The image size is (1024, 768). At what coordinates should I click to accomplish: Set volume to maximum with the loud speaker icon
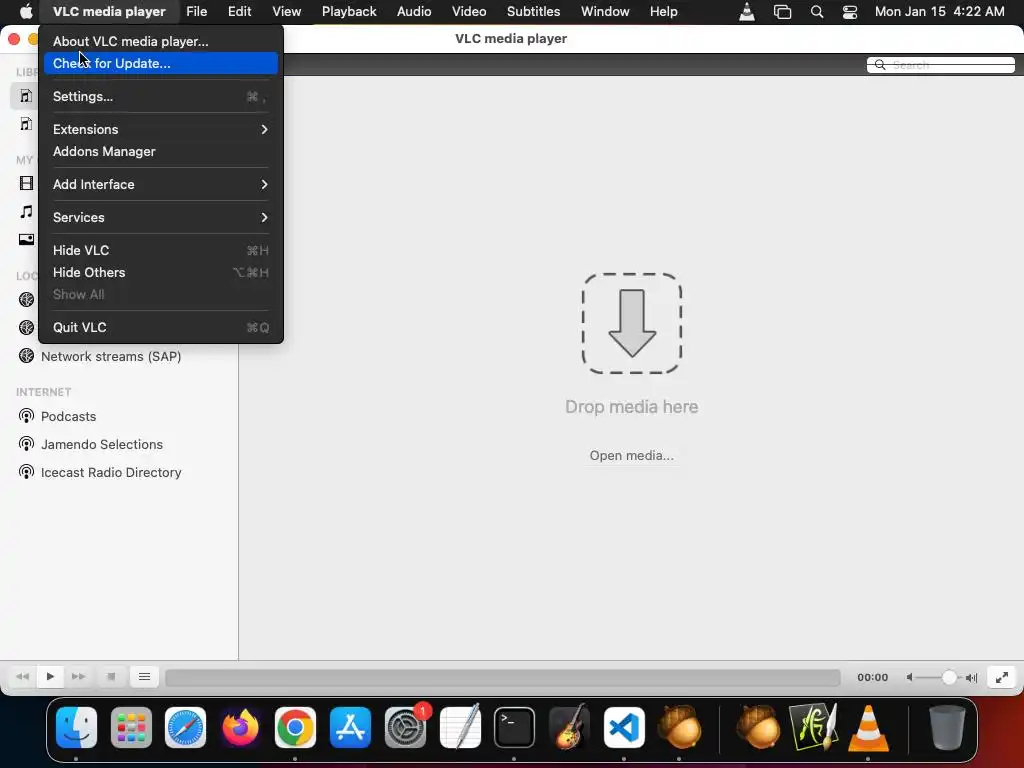click(x=972, y=677)
